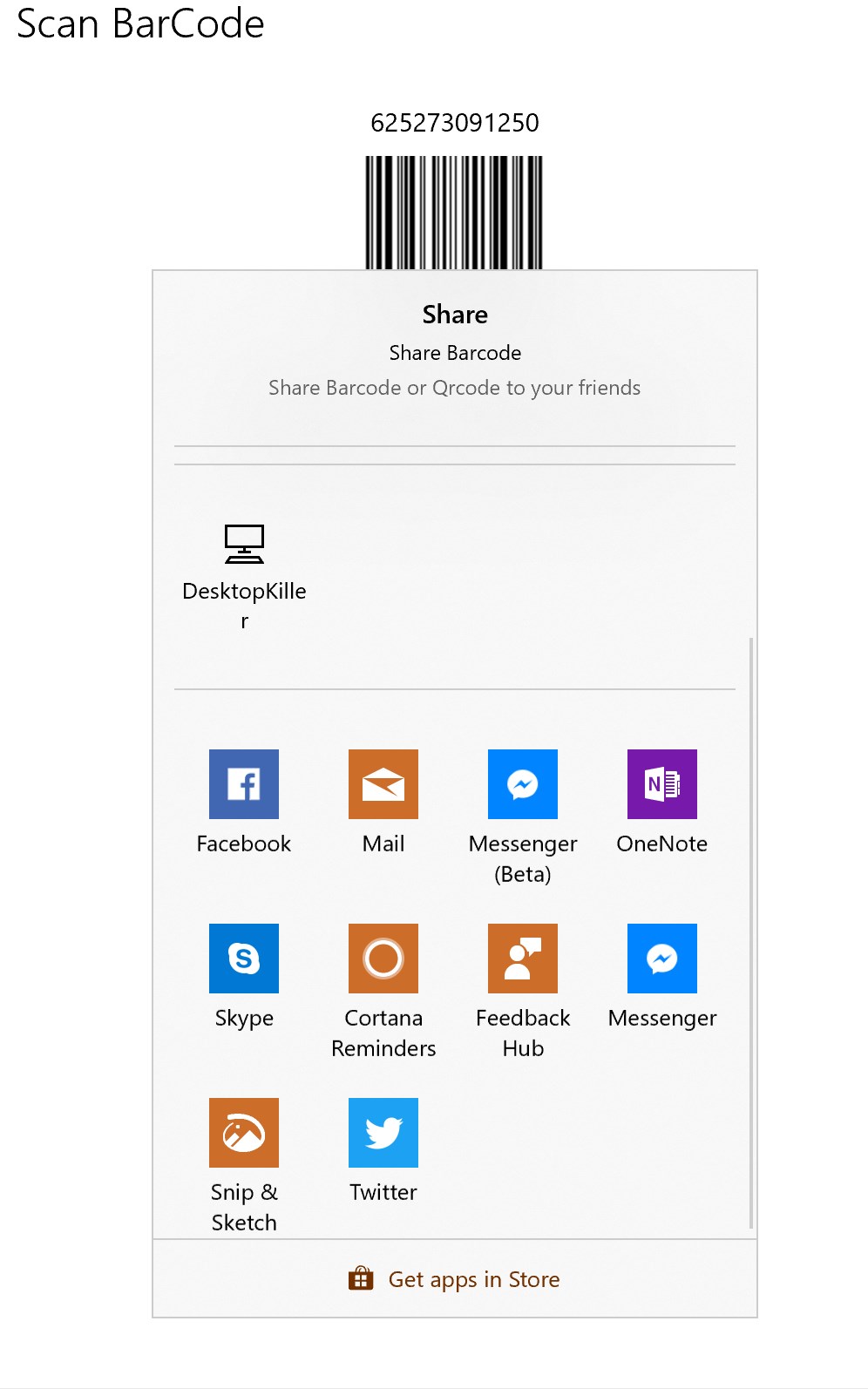Viewport: 868px width, 1389px height.
Task: Open Snip & Sketch share target
Action: (x=244, y=1165)
